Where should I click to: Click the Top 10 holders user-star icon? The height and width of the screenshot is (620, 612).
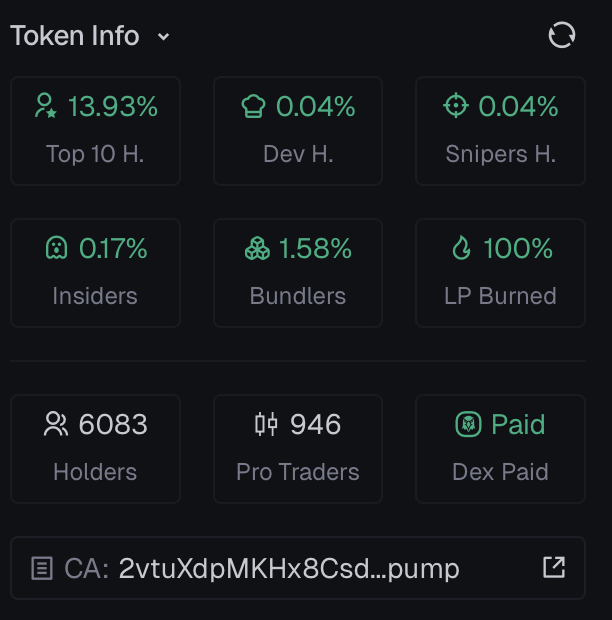pyautogui.click(x=46, y=106)
